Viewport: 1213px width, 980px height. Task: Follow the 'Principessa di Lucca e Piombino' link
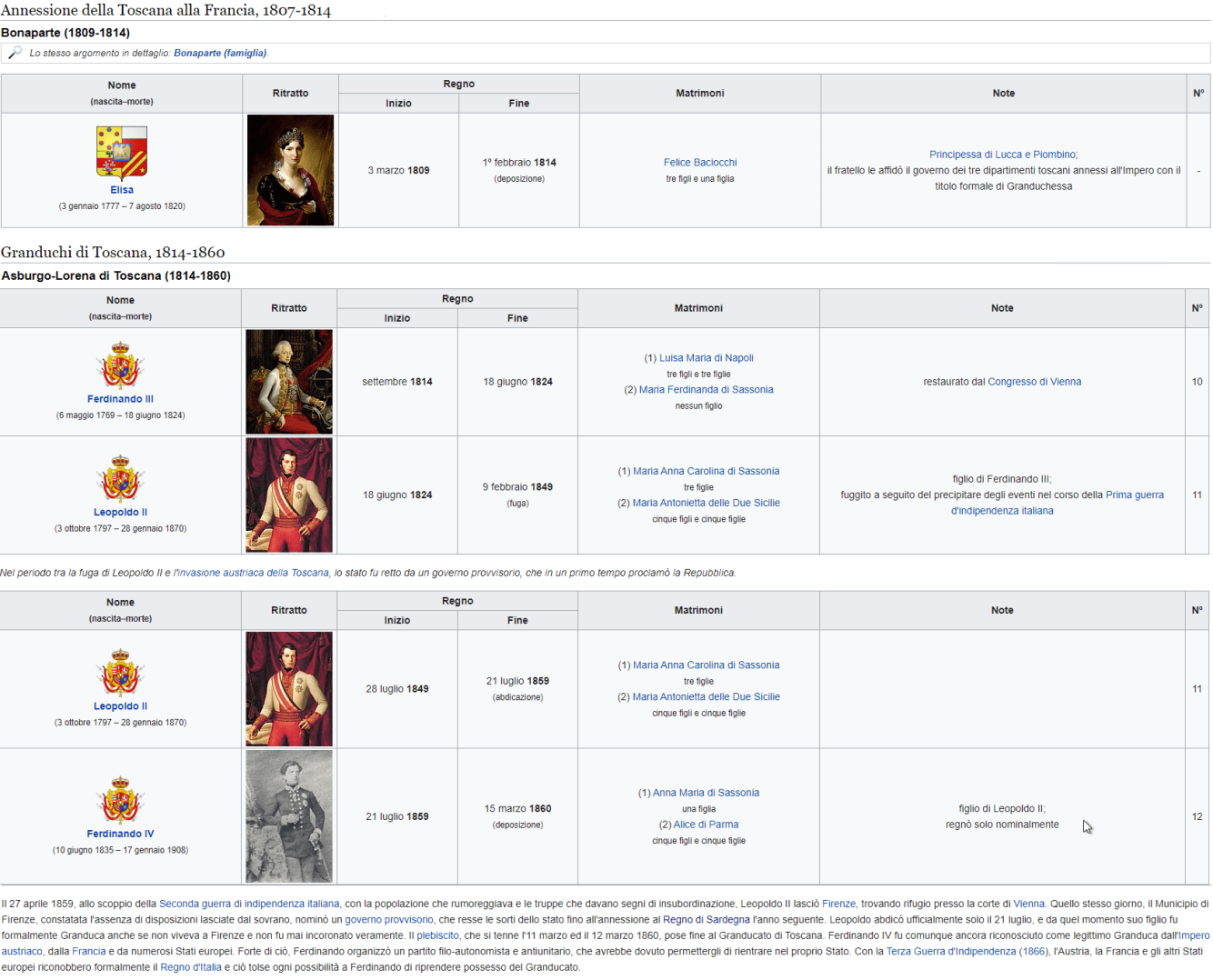point(1003,155)
